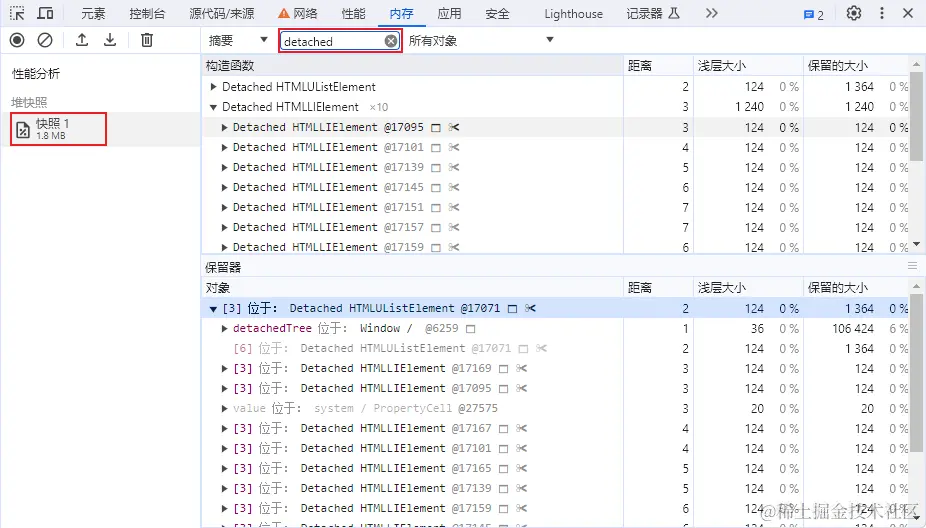Viewport: 926px width, 528px height.
Task: Expand Detached HTMLUListElement constructor group
Action: [213, 87]
